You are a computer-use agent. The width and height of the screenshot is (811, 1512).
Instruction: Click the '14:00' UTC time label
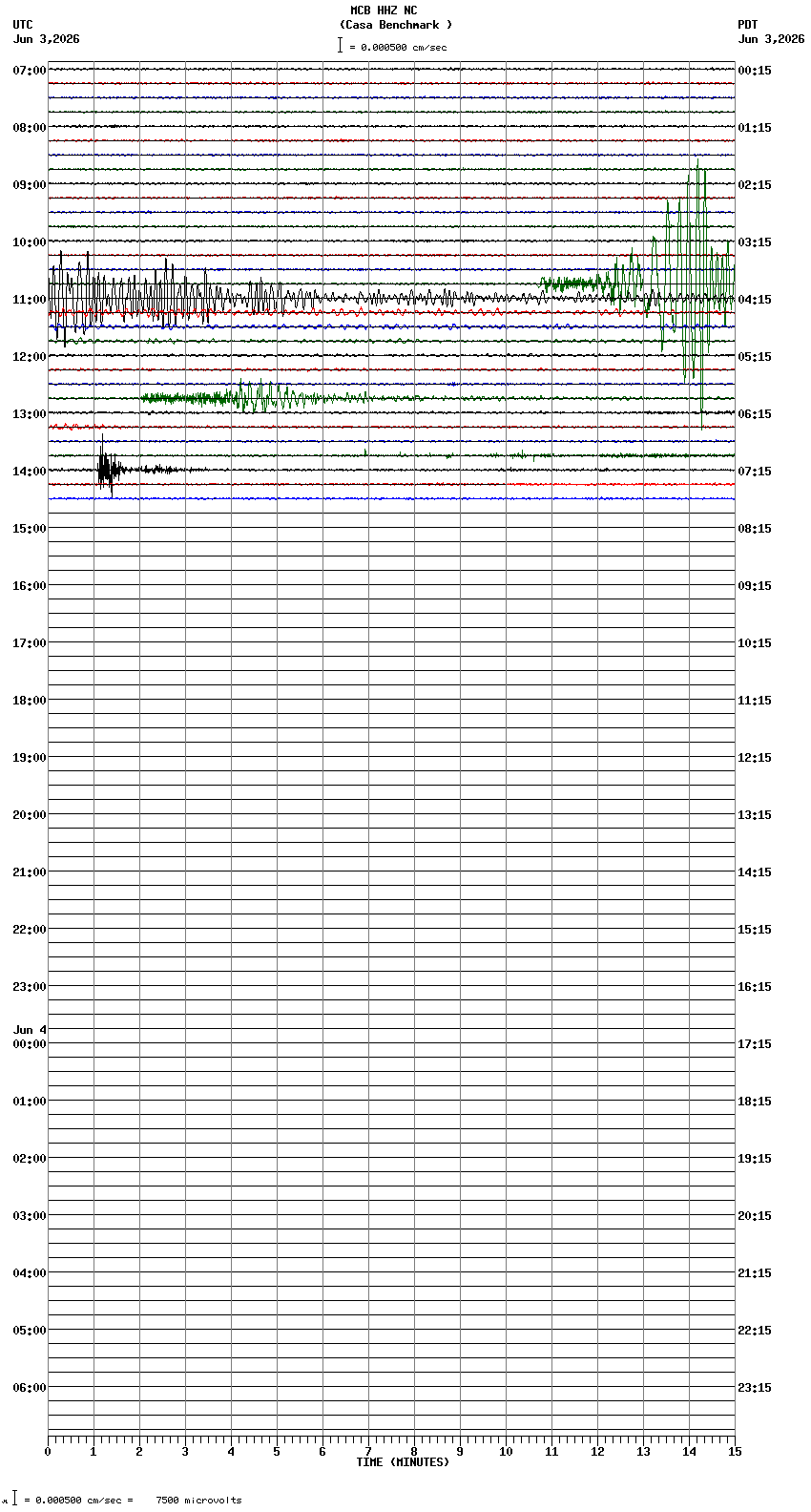pyautogui.click(x=30, y=472)
